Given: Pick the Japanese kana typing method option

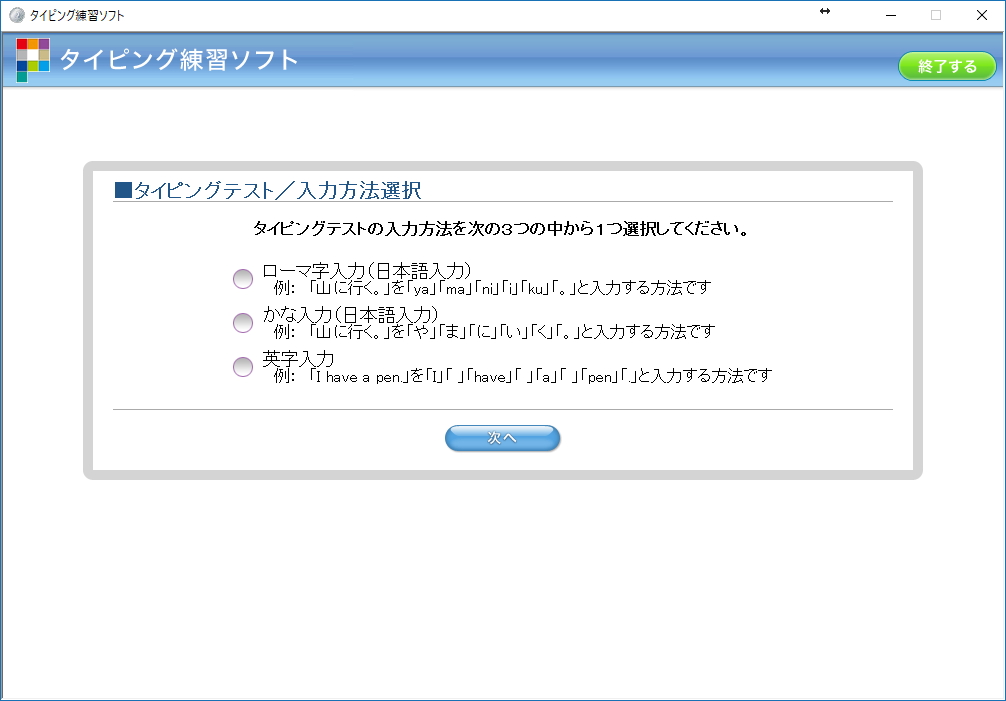Looking at the screenshot, I should pos(242,323).
